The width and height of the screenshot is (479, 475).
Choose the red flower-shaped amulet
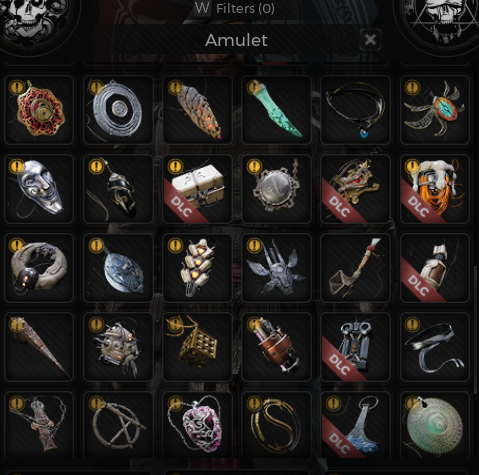point(39,110)
